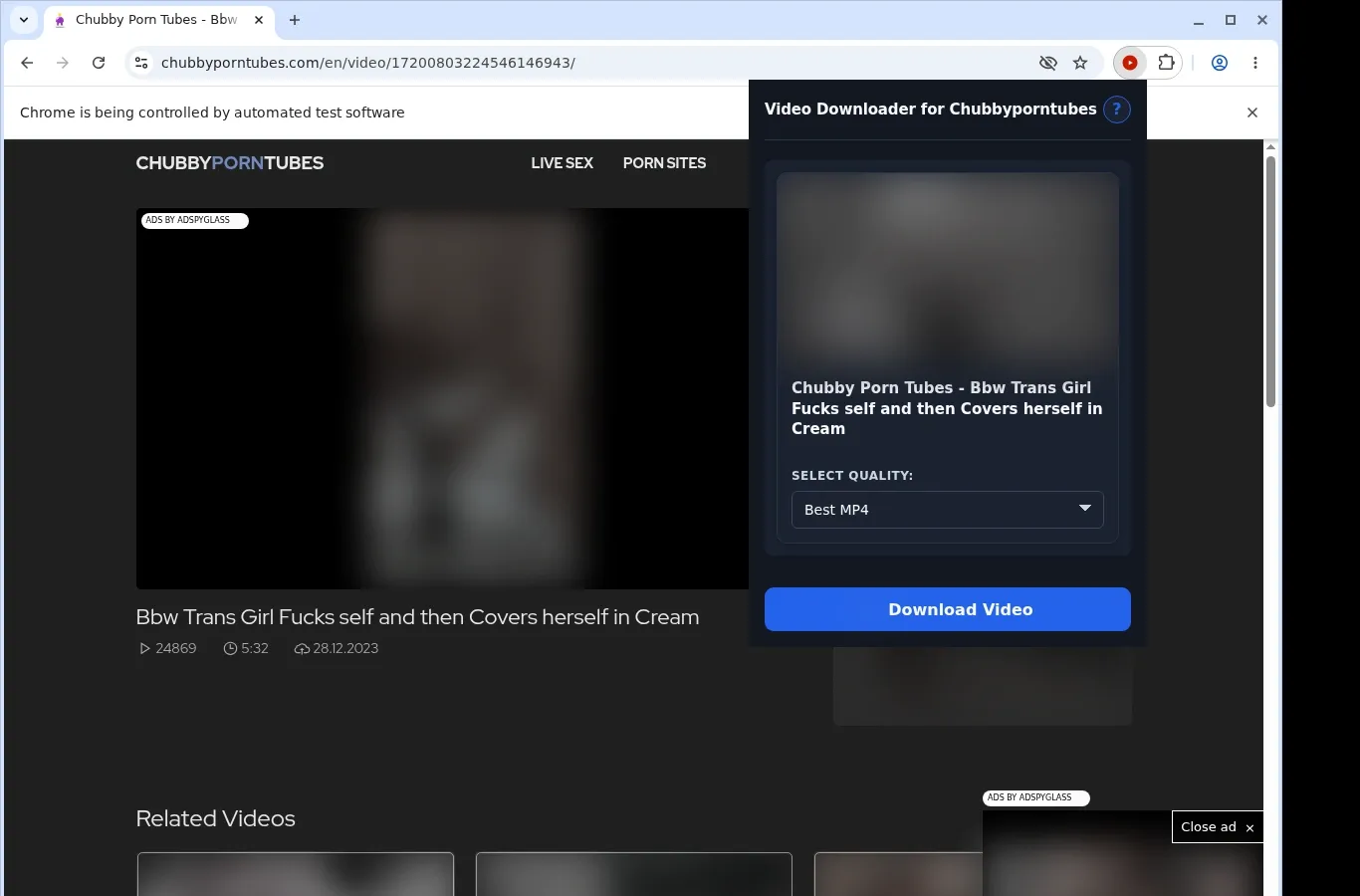Minimize the Chrome window

(x=1199, y=20)
